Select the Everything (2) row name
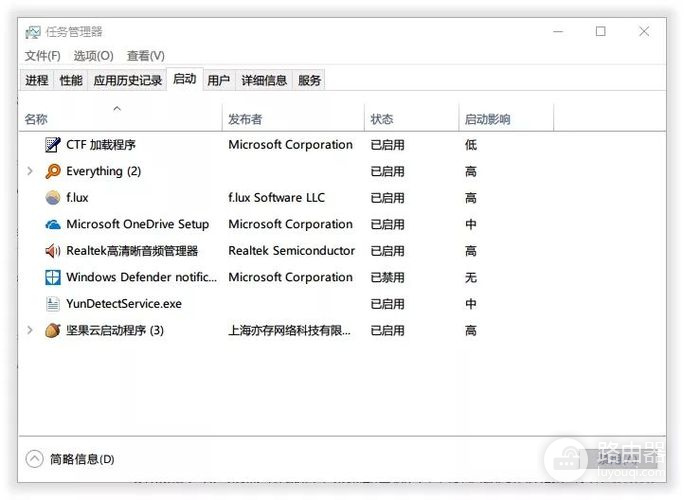This screenshot has width=684, height=500. [103, 171]
